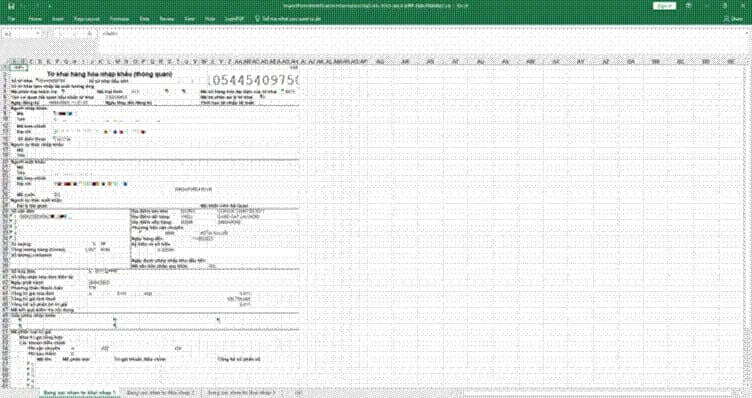The width and height of the screenshot is (752, 398).
Task: Open Customize Quick Access Toolbar dropdown arrow
Action: 50,6
